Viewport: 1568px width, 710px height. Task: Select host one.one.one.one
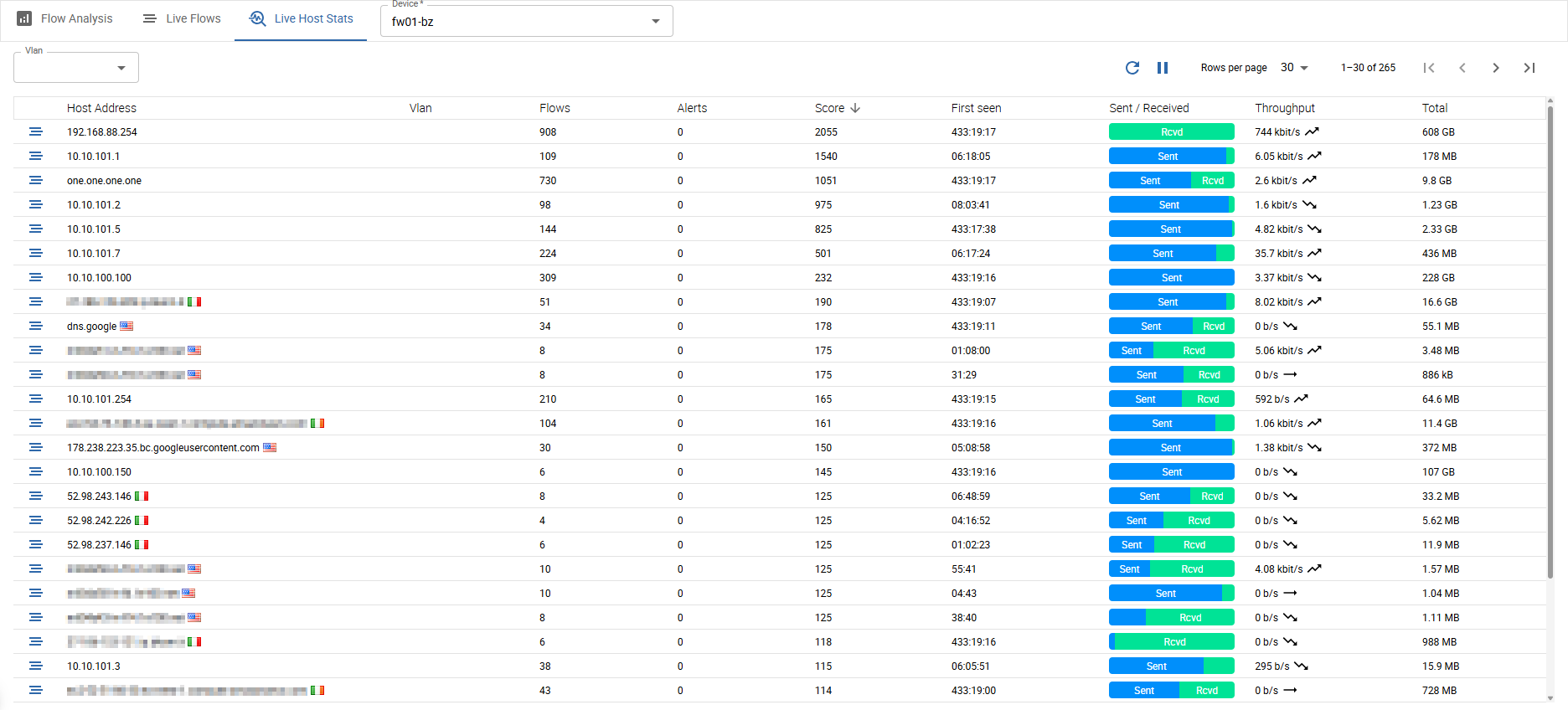point(104,181)
